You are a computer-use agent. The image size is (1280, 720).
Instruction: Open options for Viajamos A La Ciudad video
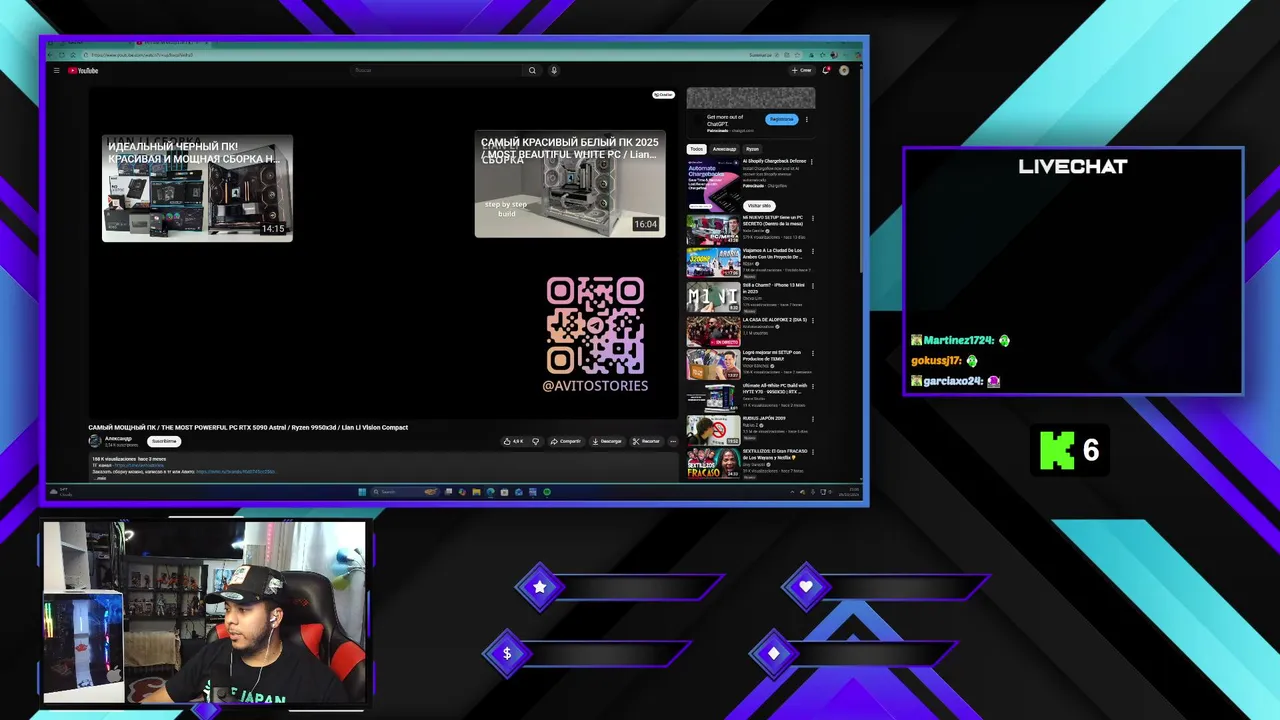click(812, 251)
